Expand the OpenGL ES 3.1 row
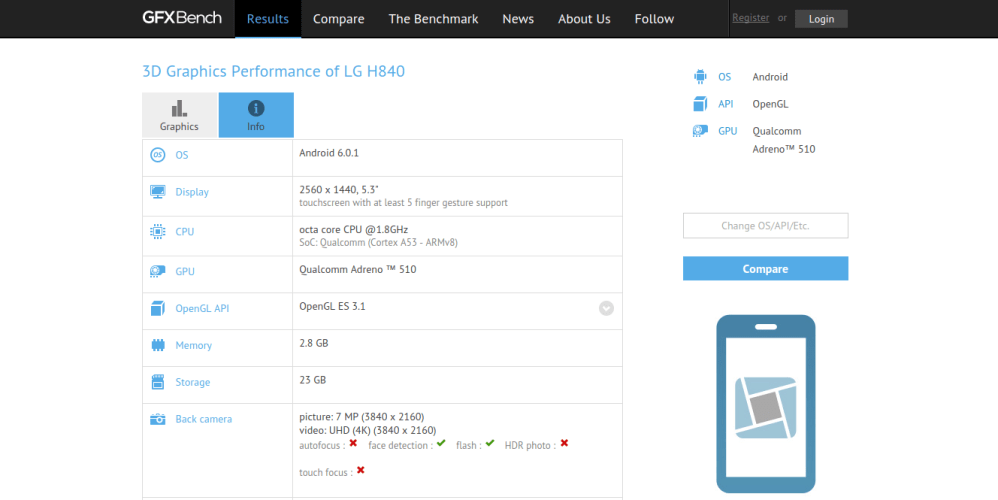 point(606,308)
